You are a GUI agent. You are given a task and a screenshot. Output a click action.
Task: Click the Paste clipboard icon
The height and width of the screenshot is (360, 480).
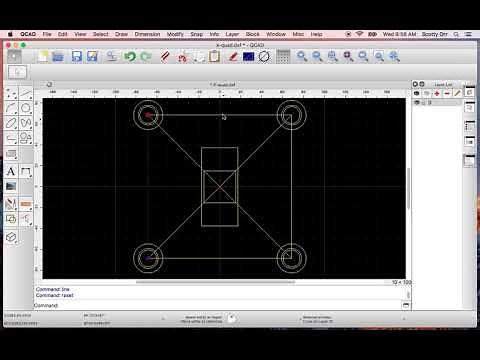click(x=214, y=56)
